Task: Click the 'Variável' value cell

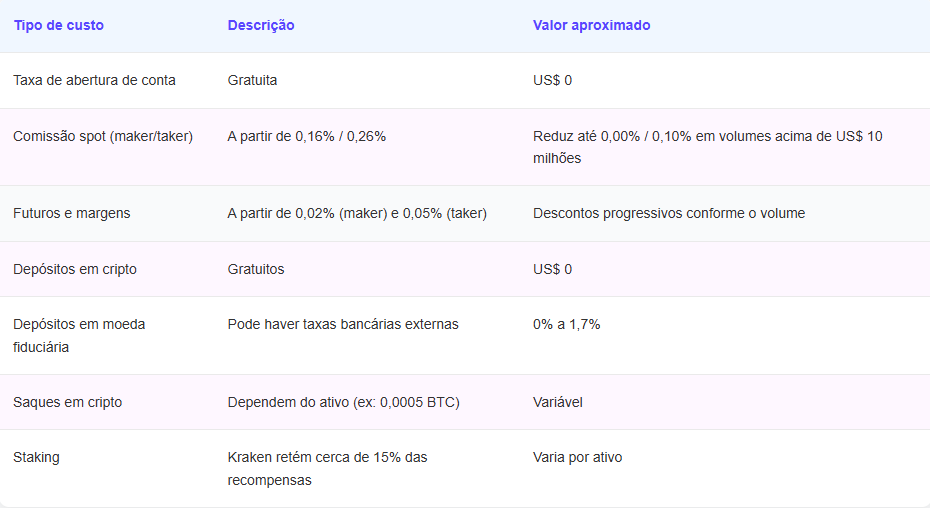Action: [557, 402]
